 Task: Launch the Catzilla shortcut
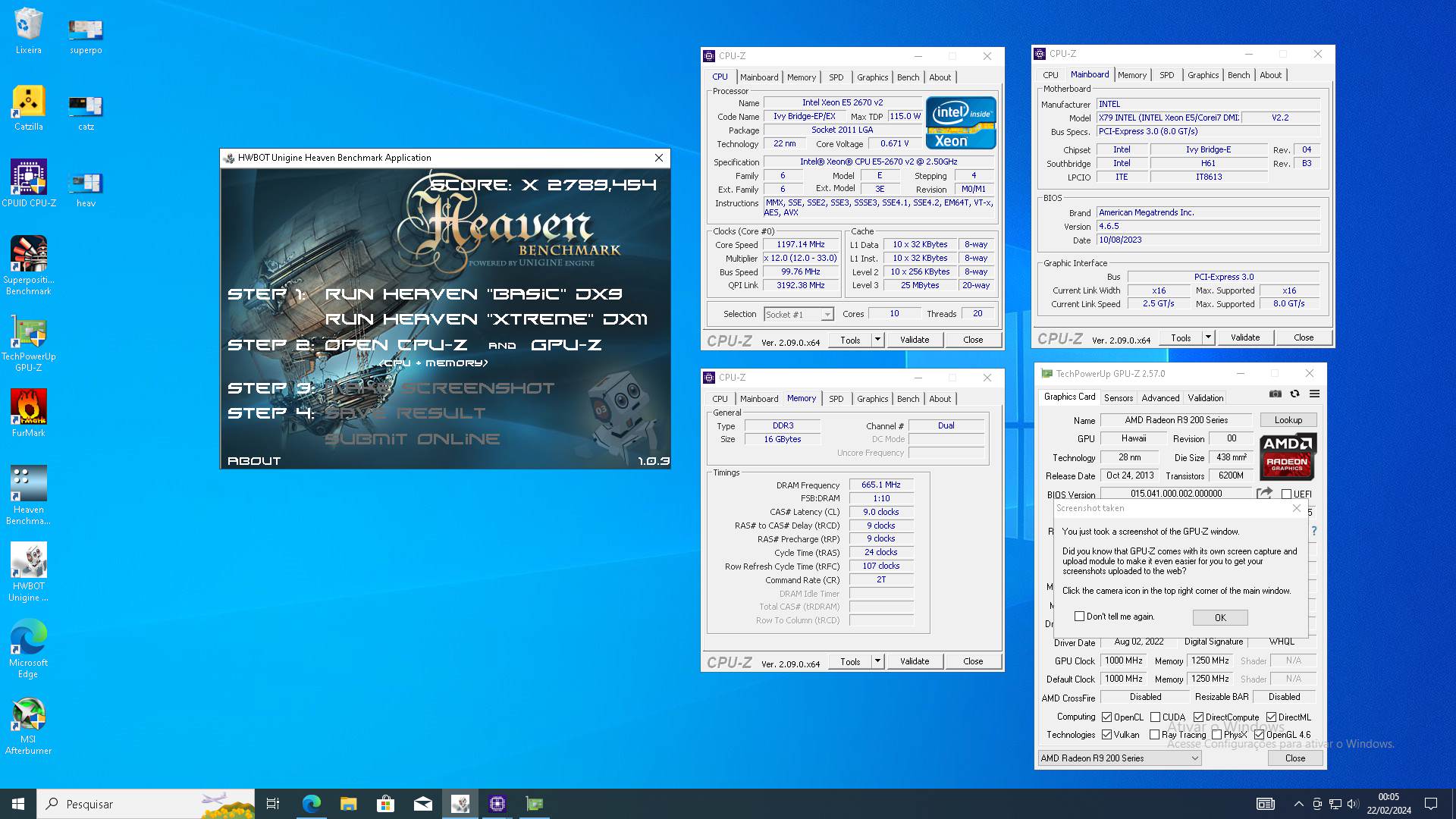coord(28,108)
